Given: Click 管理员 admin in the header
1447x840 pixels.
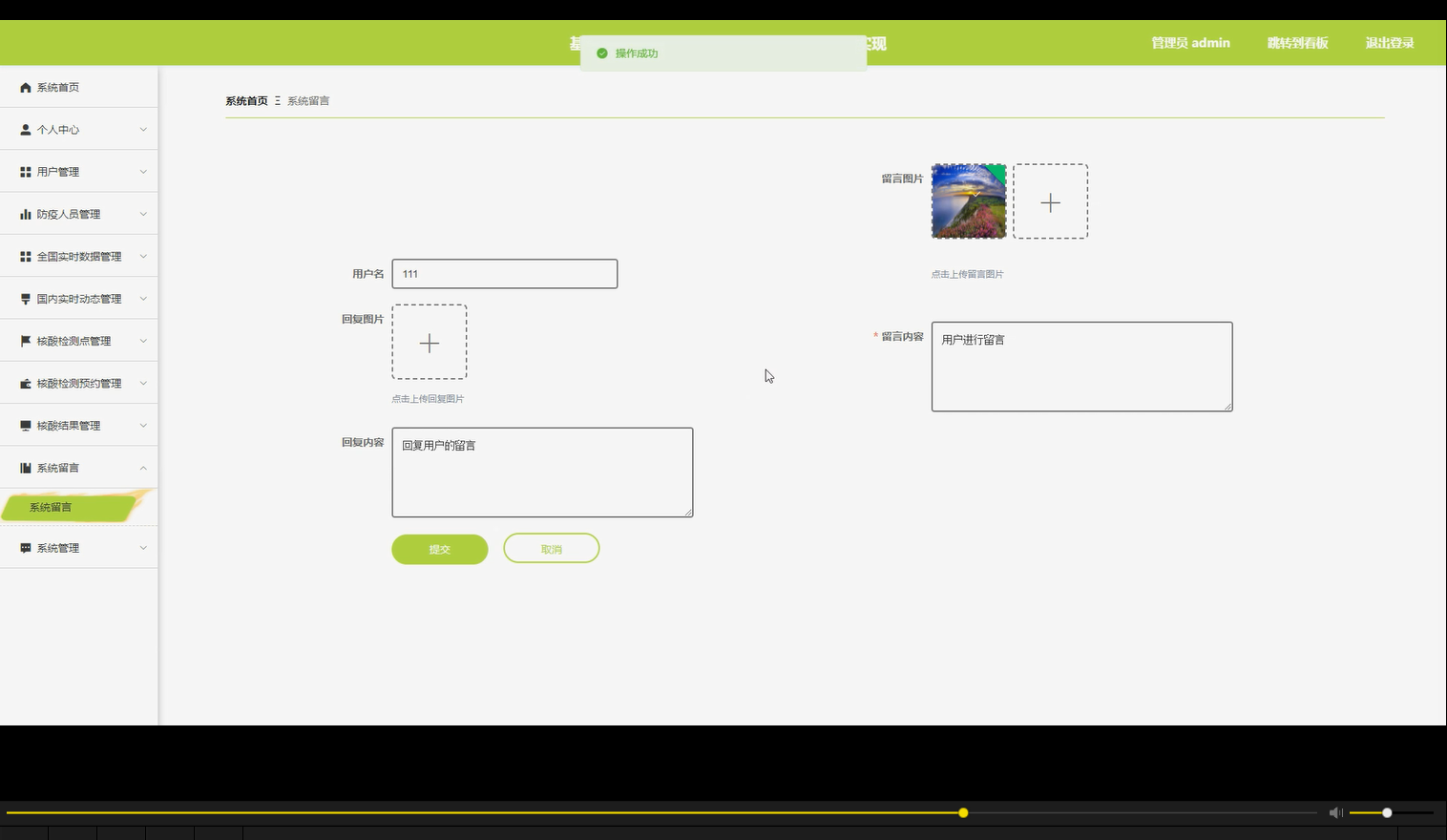Looking at the screenshot, I should pyautogui.click(x=1190, y=43).
